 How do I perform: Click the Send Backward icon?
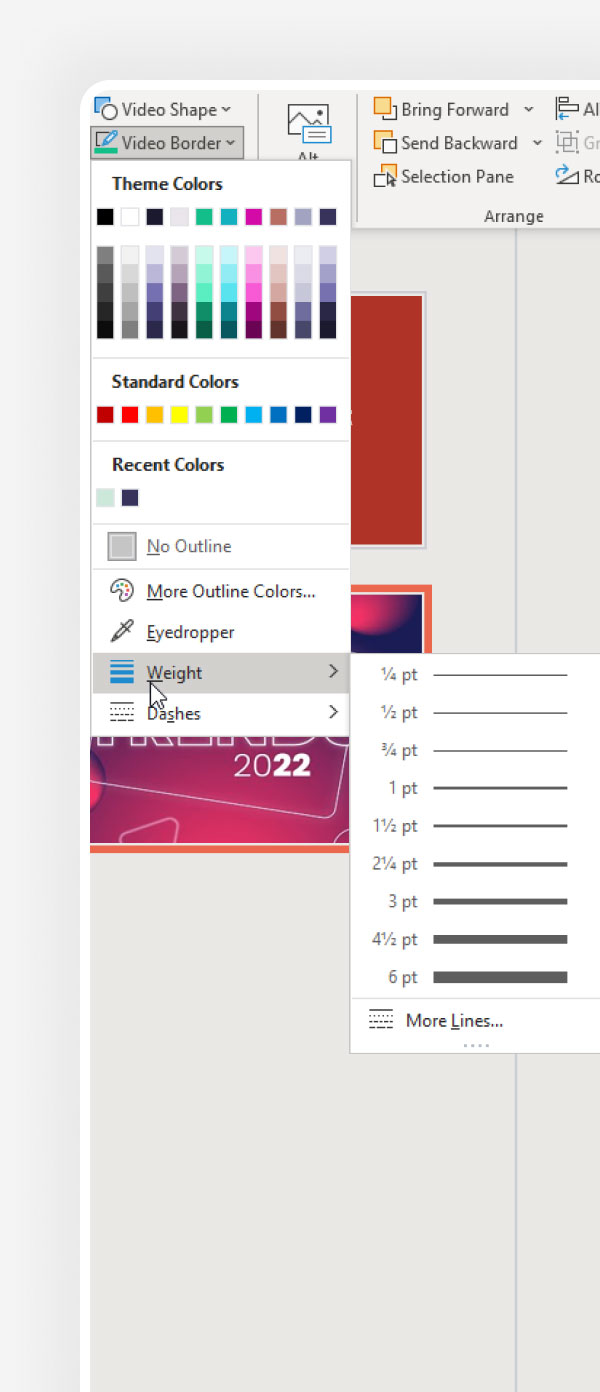(x=385, y=143)
